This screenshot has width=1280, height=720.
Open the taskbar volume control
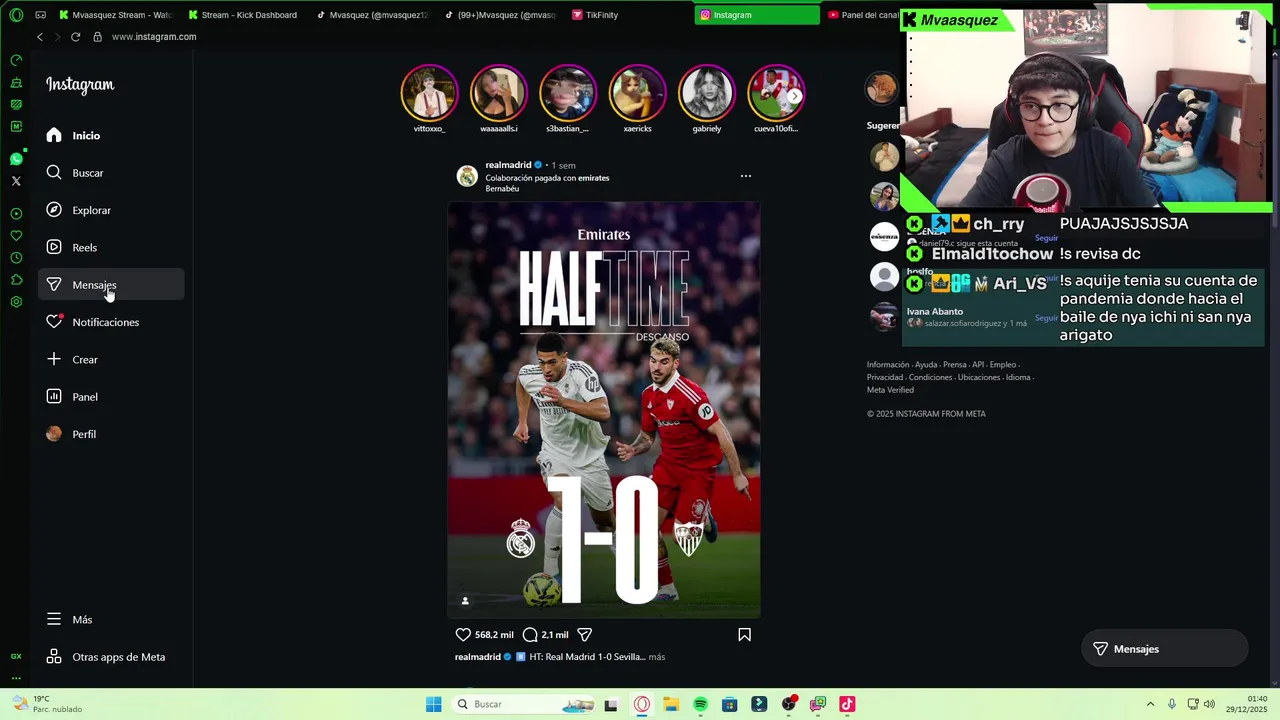(x=1209, y=704)
